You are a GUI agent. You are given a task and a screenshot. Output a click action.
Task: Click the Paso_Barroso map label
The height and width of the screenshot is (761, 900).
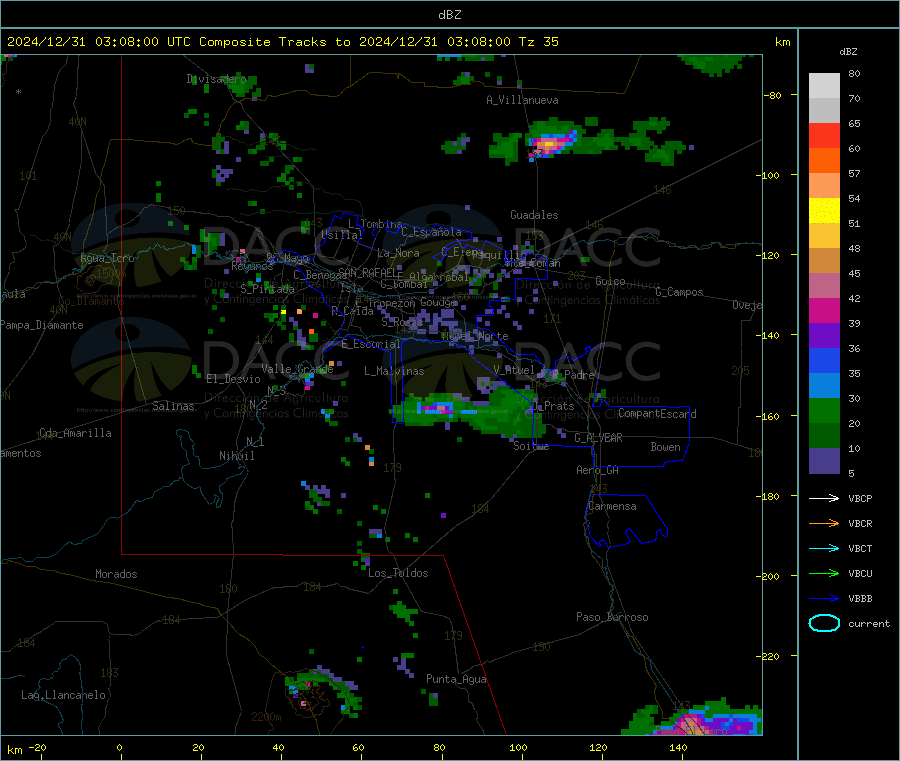click(x=612, y=617)
